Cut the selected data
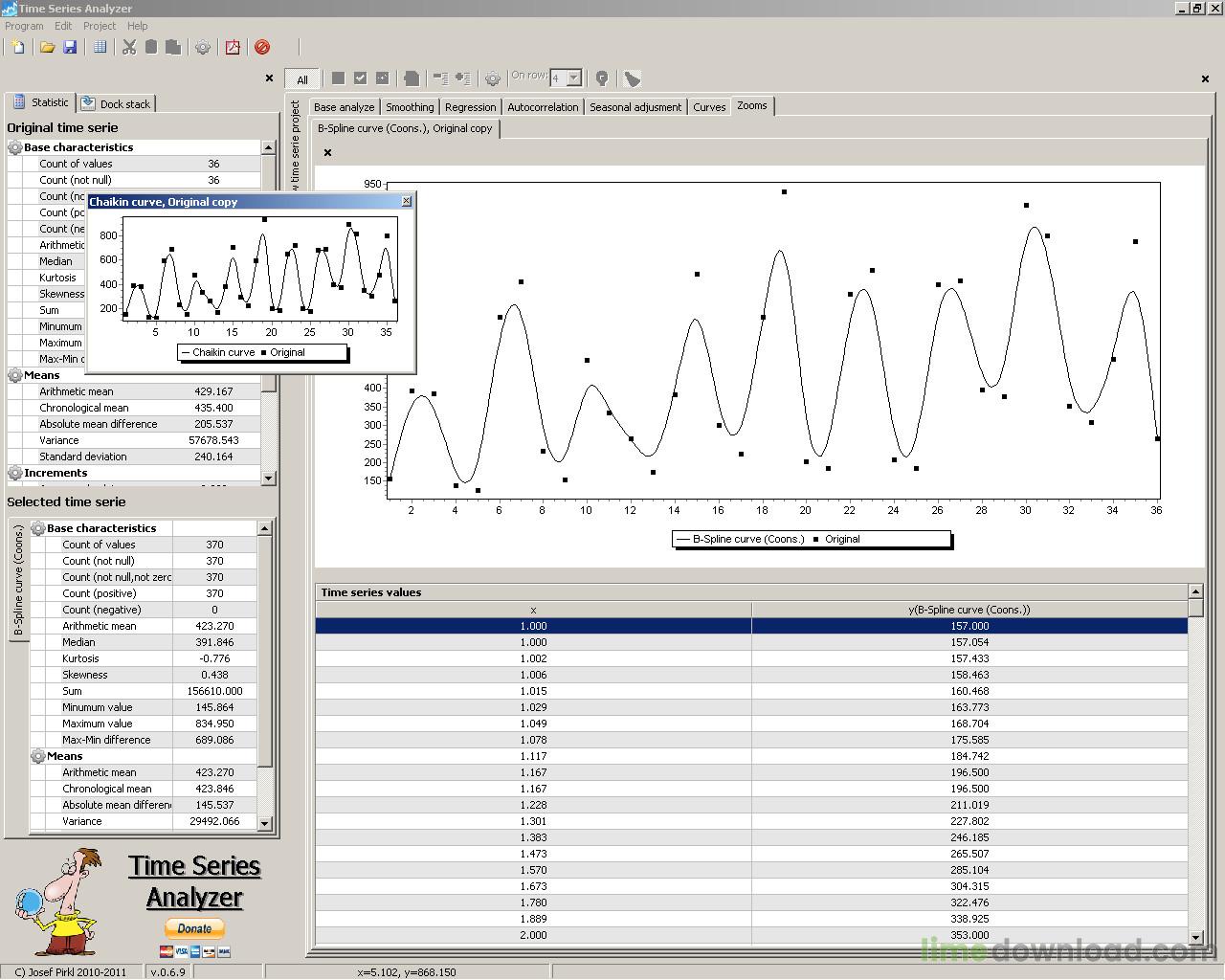The width and height of the screenshot is (1225, 980). [x=129, y=47]
